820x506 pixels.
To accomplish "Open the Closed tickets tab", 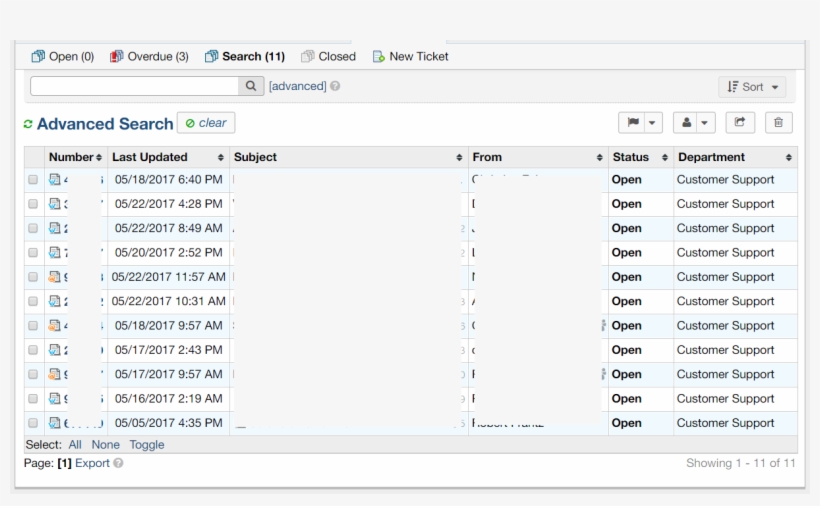I will tap(328, 57).
